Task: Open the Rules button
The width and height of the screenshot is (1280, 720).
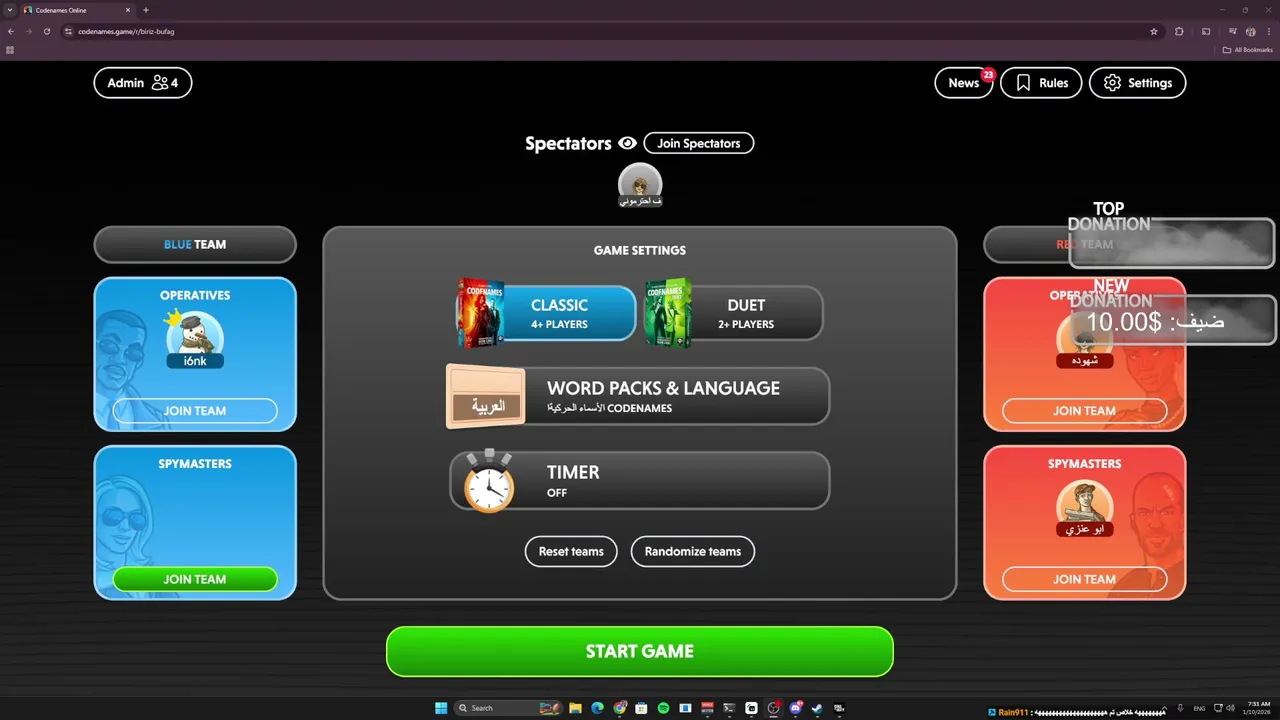Action: click(x=1041, y=83)
